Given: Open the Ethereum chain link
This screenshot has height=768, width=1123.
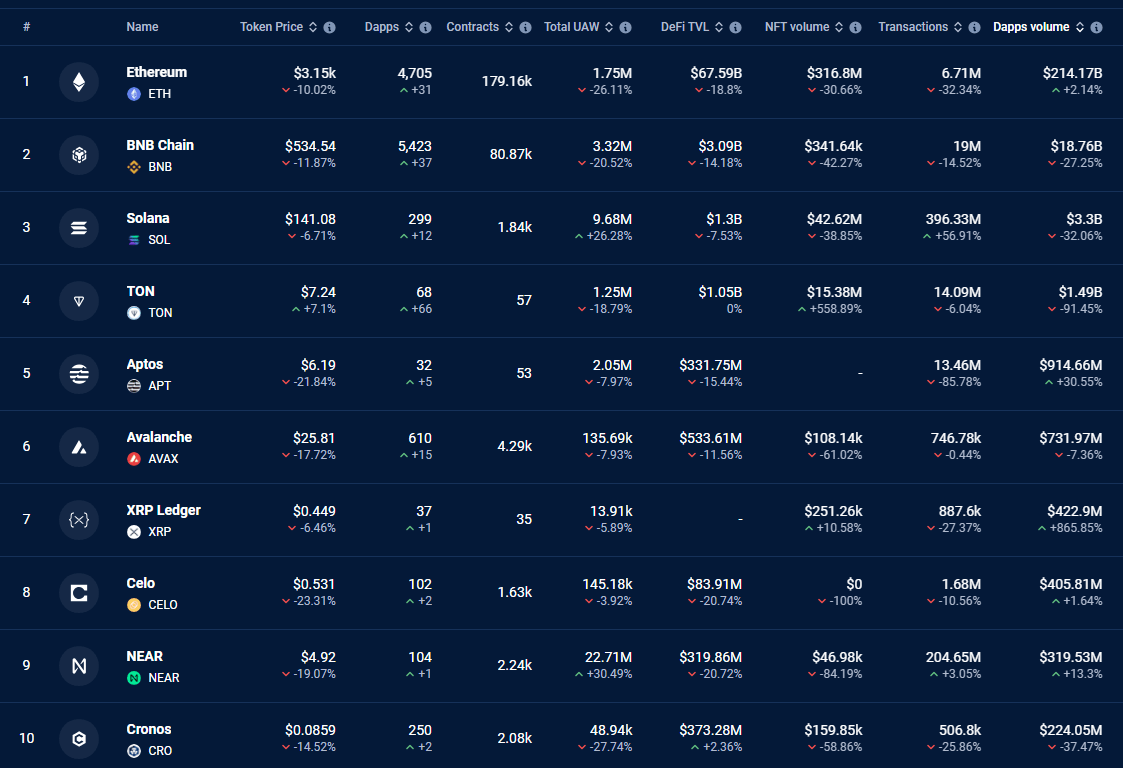Looking at the screenshot, I should [157, 72].
